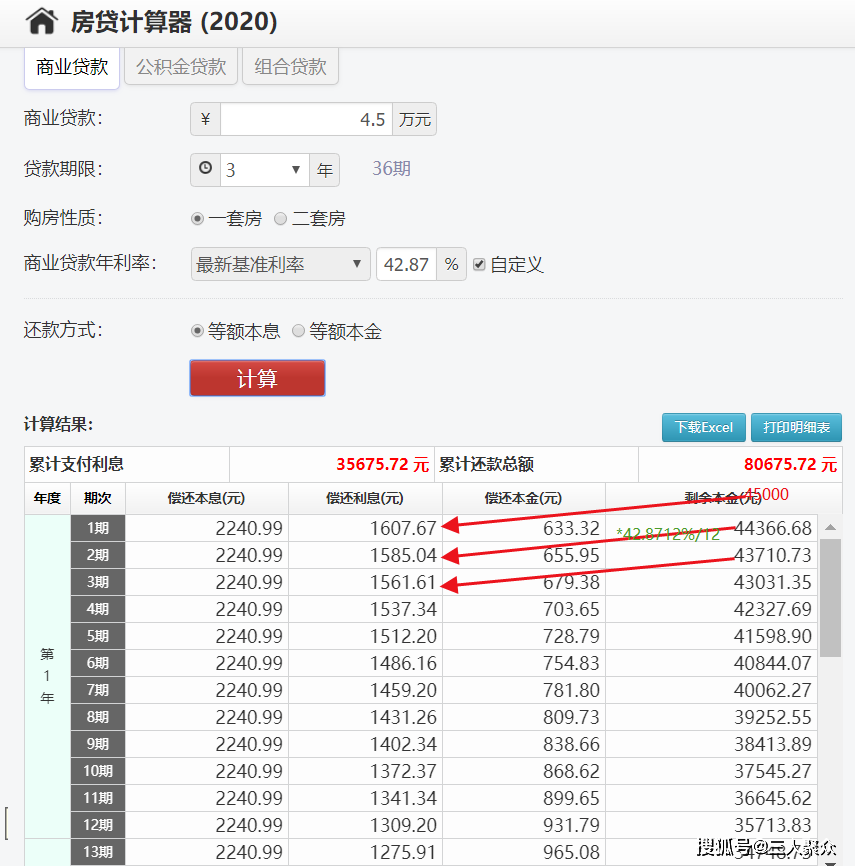Viewport: 855px width, 866px height.
Task: Select the 二套房 radio button
Action: (280, 218)
